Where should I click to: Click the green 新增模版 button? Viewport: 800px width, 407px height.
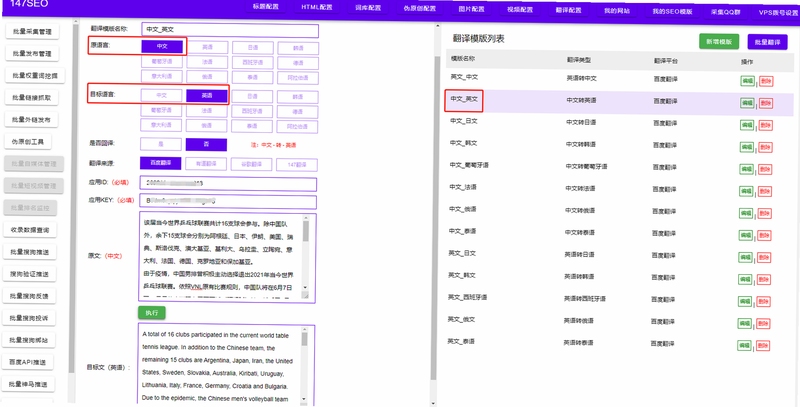[719, 42]
